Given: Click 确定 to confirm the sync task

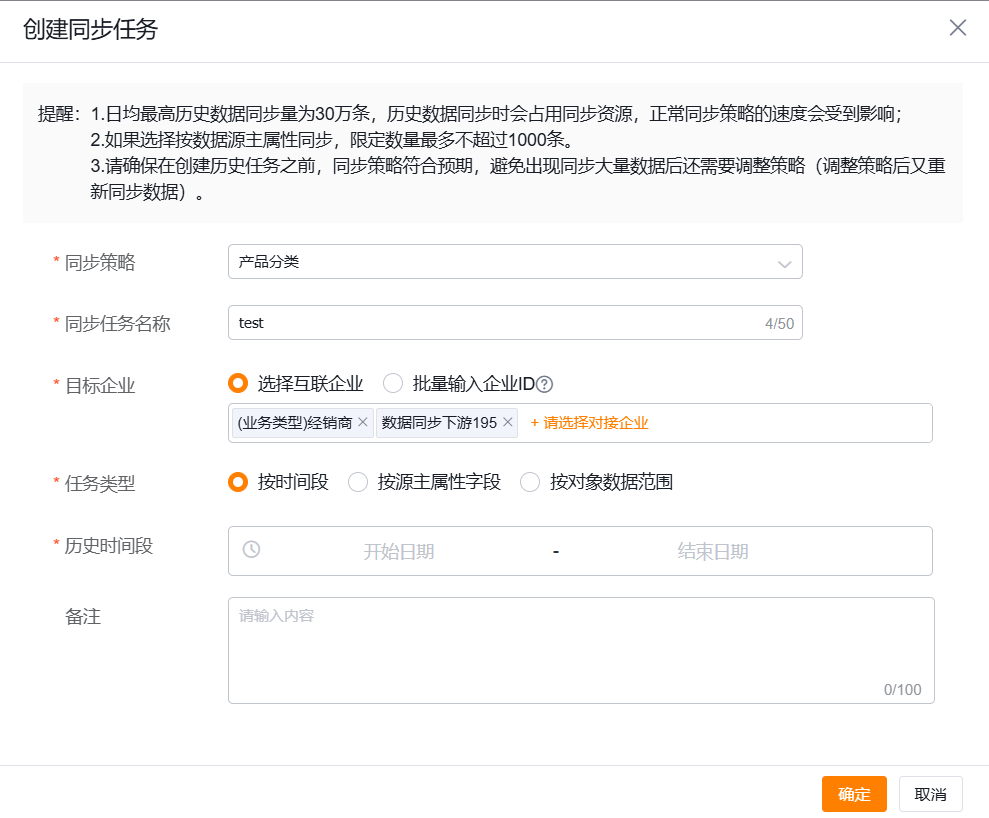Looking at the screenshot, I should [x=853, y=793].
